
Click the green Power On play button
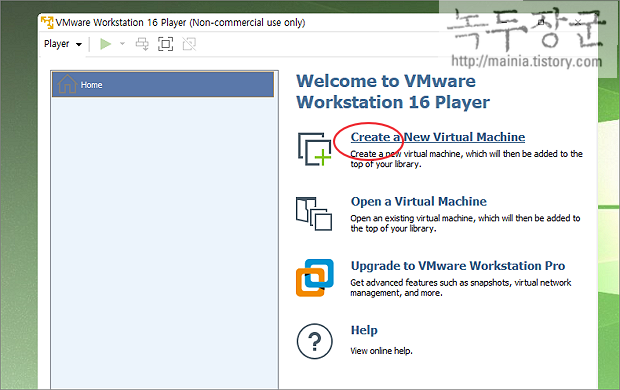[x=106, y=44]
